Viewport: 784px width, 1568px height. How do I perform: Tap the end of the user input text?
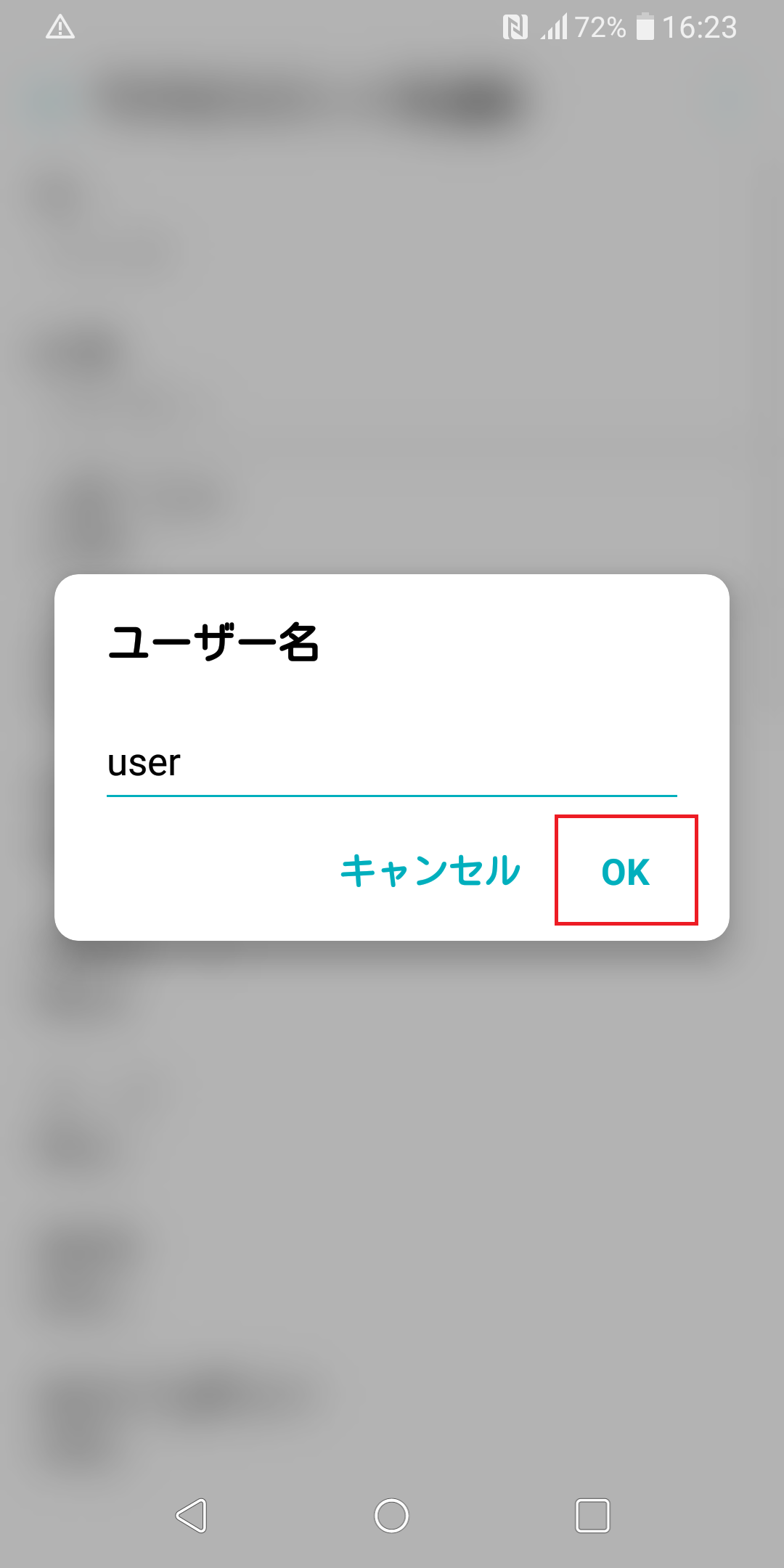(181, 764)
